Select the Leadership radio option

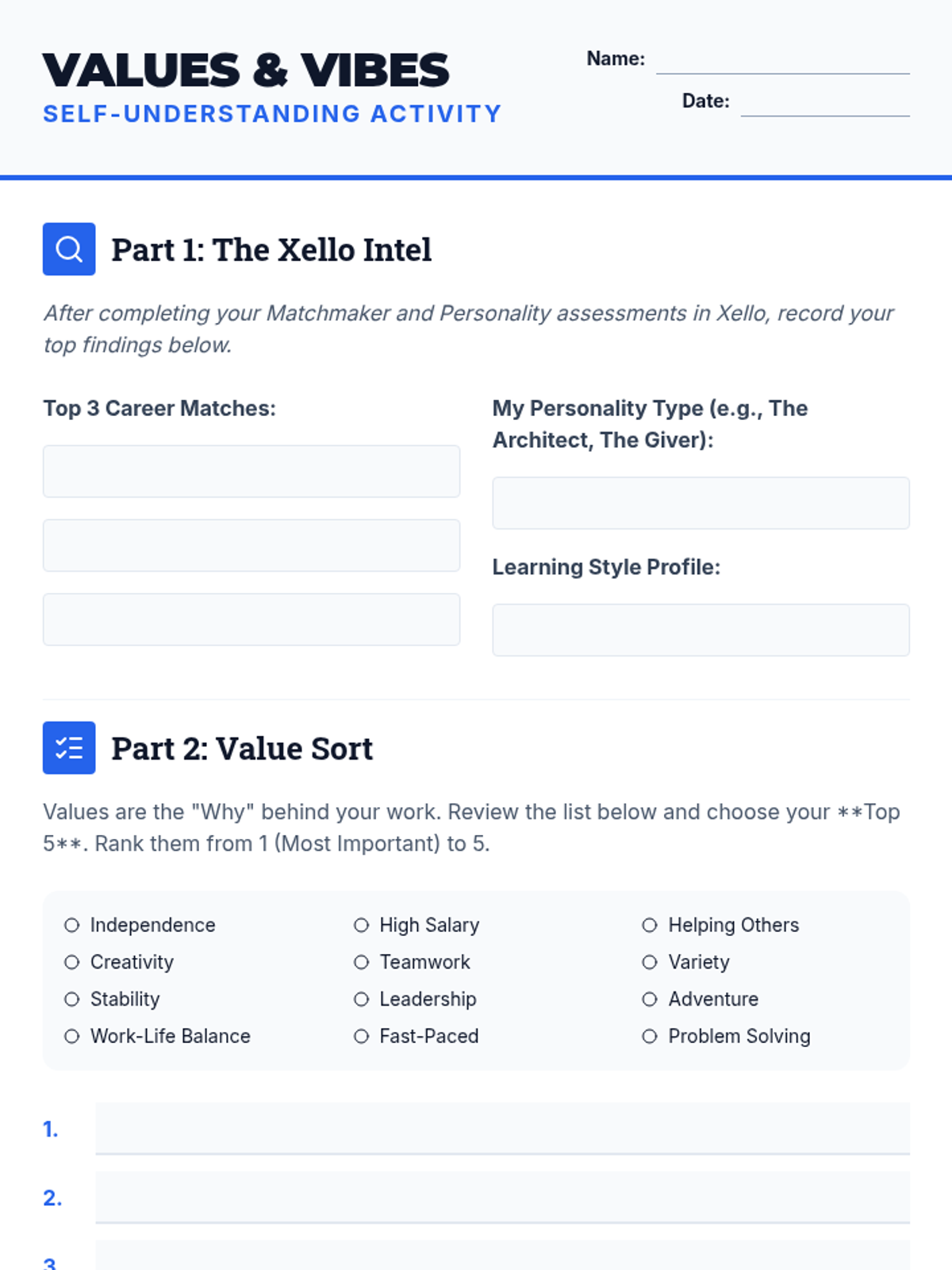click(x=362, y=999)
